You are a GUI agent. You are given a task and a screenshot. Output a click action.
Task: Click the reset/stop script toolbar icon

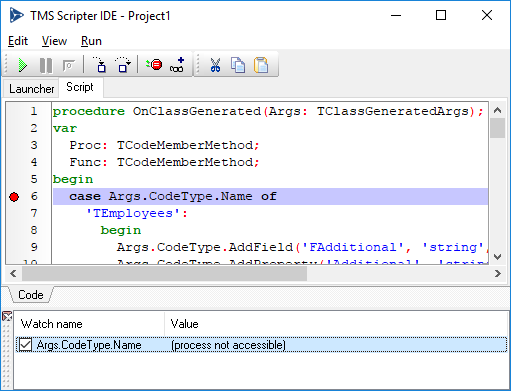click(x=69, y=65)
